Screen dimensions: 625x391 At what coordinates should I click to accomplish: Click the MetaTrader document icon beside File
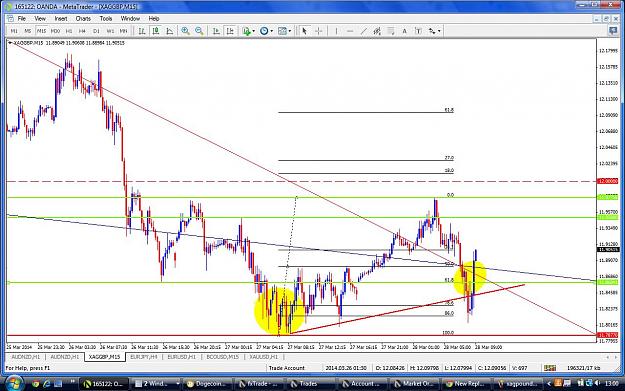point(10,18)
